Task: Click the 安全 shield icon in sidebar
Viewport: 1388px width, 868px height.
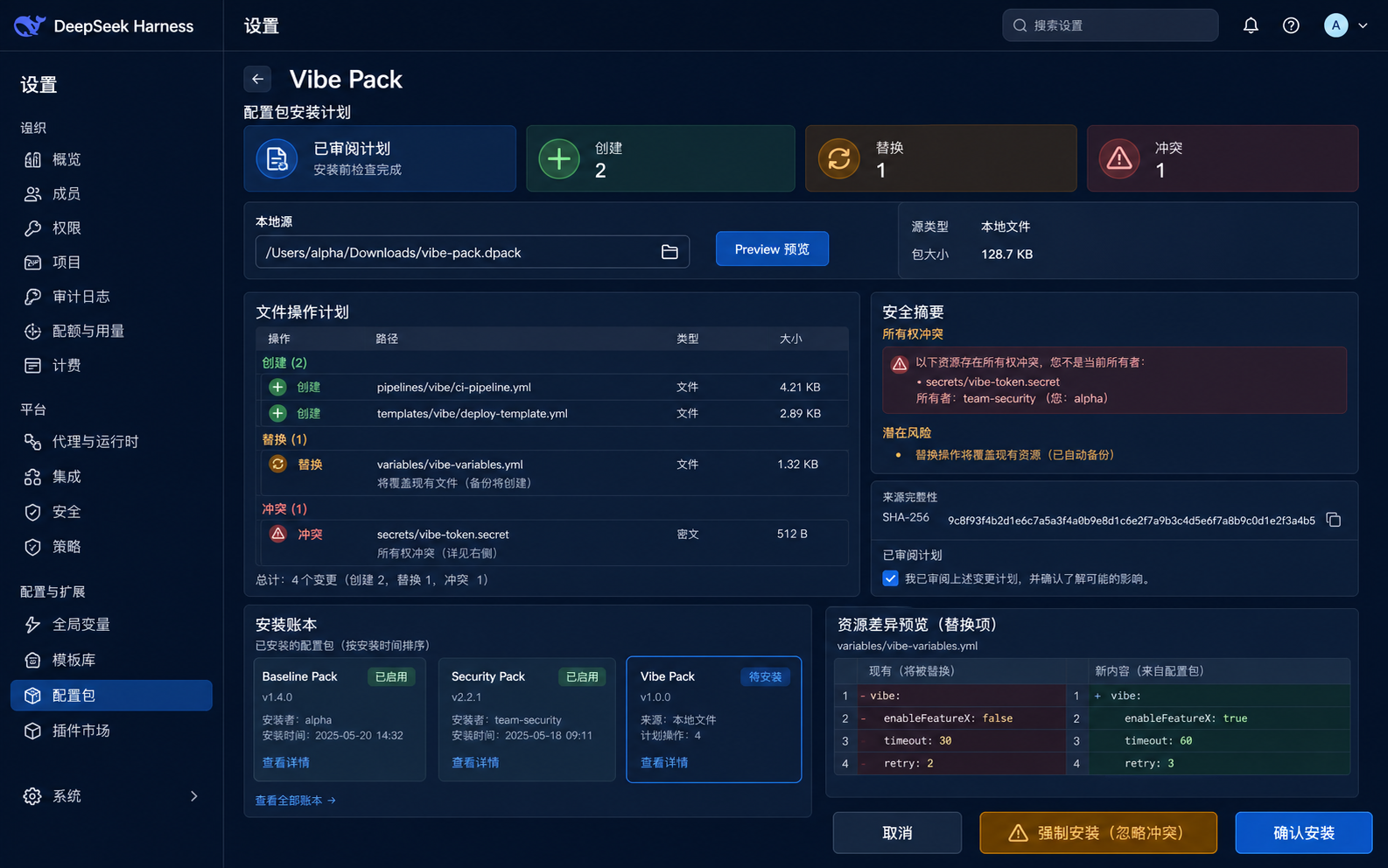Action: point(32,512)
